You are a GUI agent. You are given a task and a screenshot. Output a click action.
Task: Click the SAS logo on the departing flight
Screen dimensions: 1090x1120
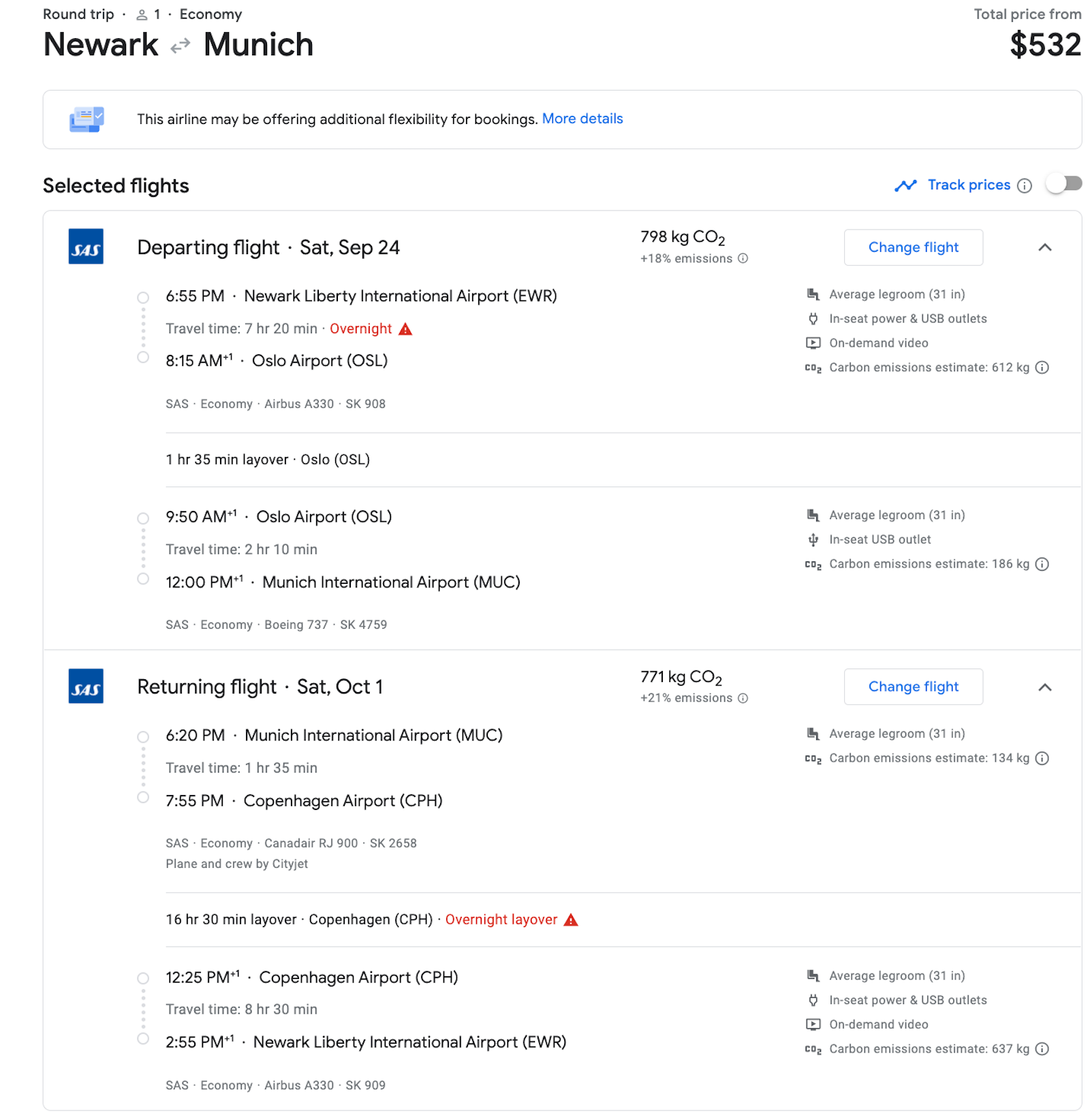(x=86, y=247)
